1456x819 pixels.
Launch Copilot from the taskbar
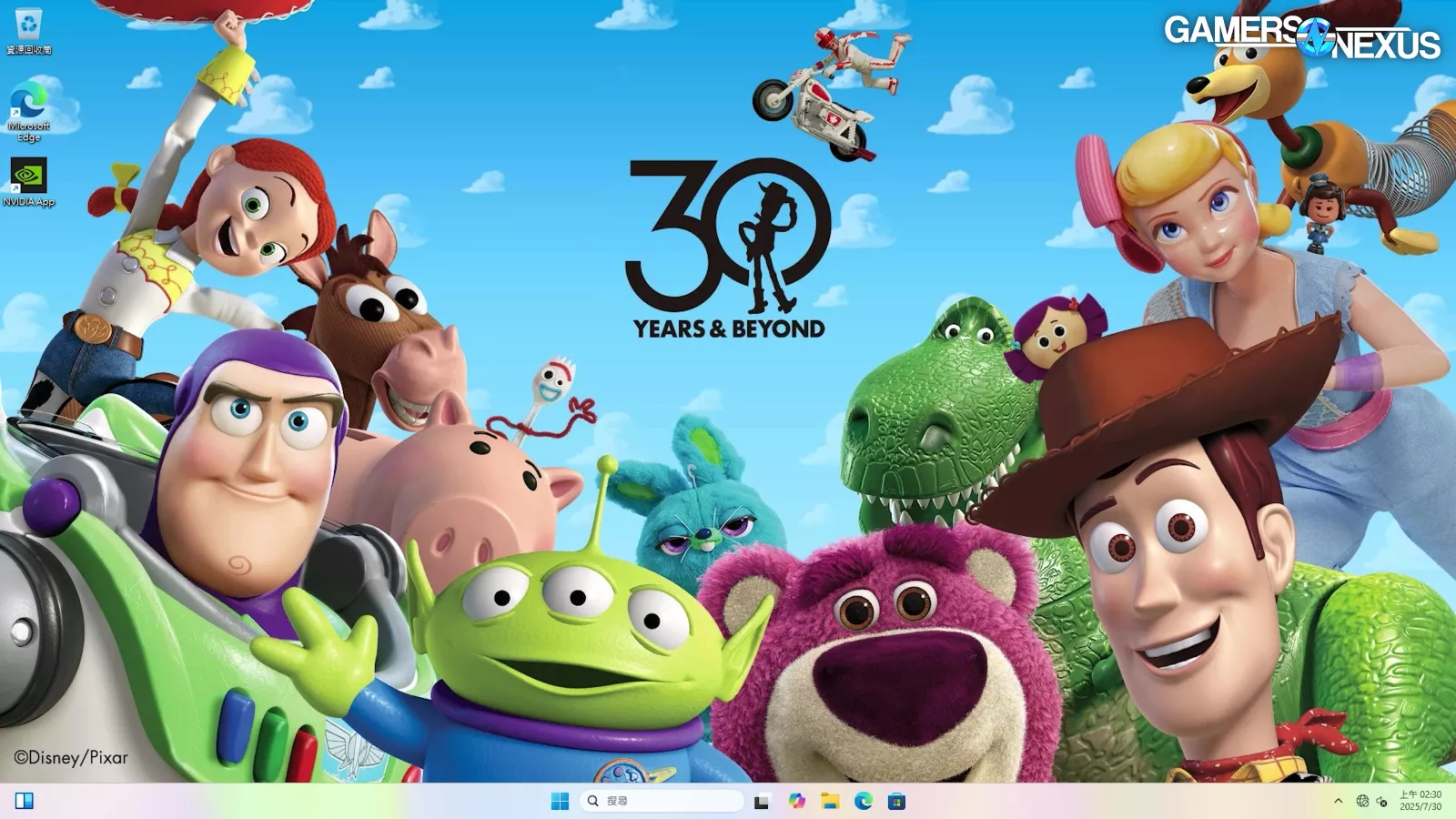[x=797, y=801]
